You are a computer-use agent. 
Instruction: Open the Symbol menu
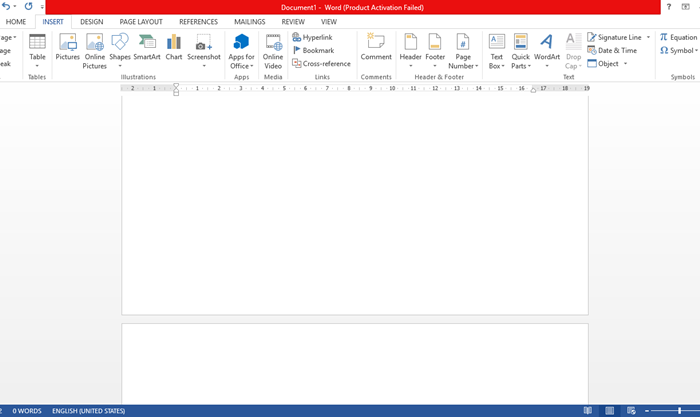click(x=679, y=50)
